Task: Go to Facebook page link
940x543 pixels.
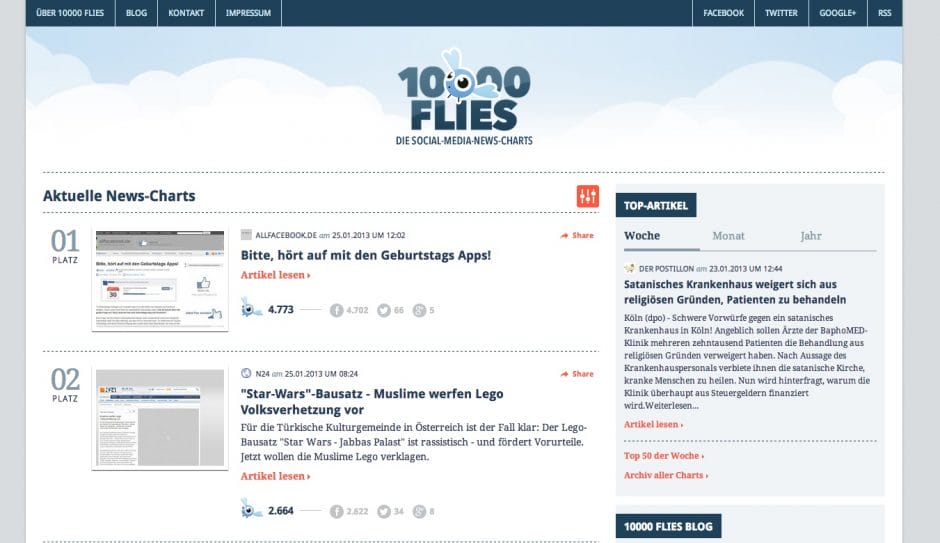Action: [x=724, y=13]
